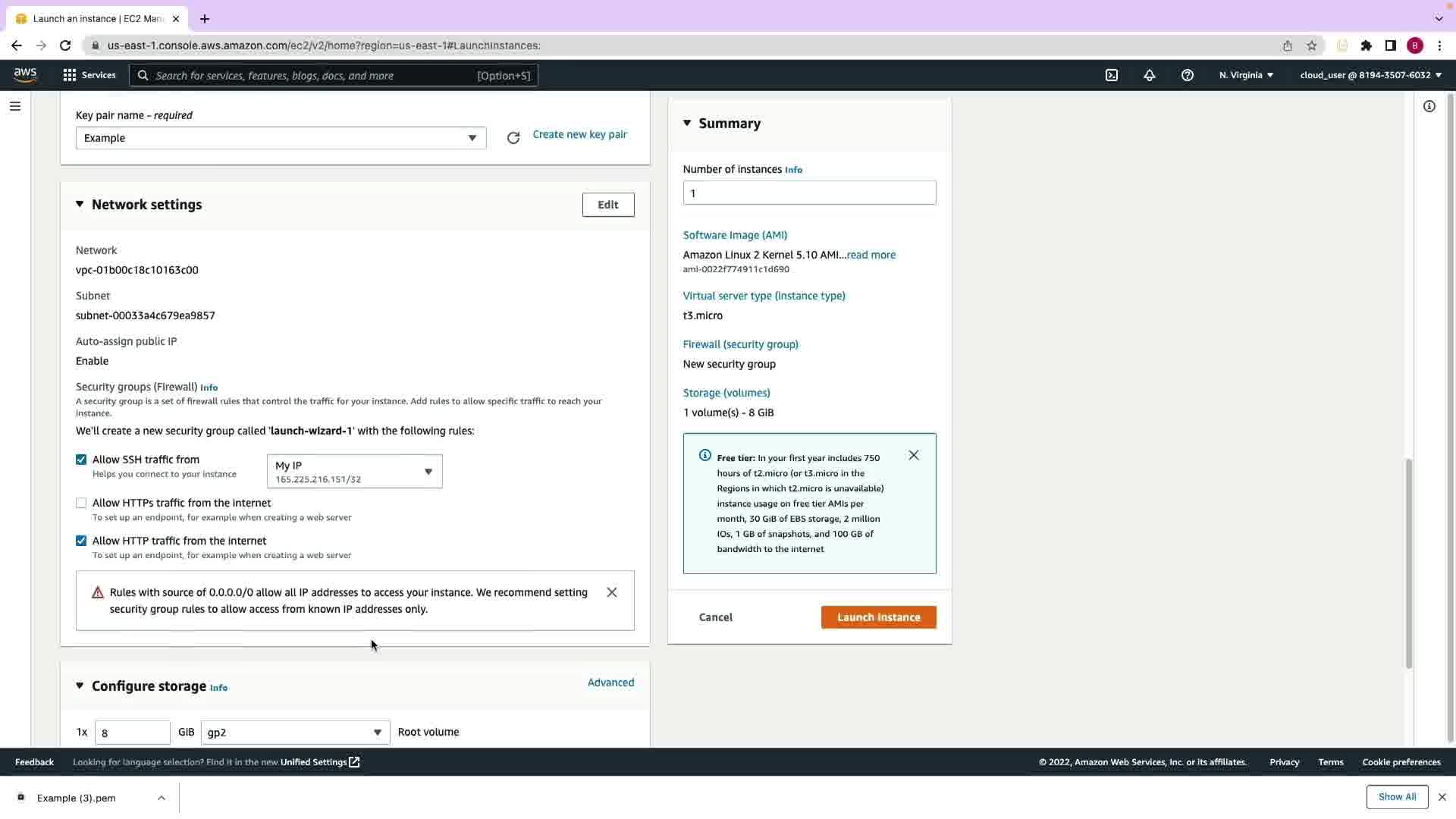This screenshot has width=1456, height=819.
Task: Open the left hamburger navigation menu
Action: 15,106
